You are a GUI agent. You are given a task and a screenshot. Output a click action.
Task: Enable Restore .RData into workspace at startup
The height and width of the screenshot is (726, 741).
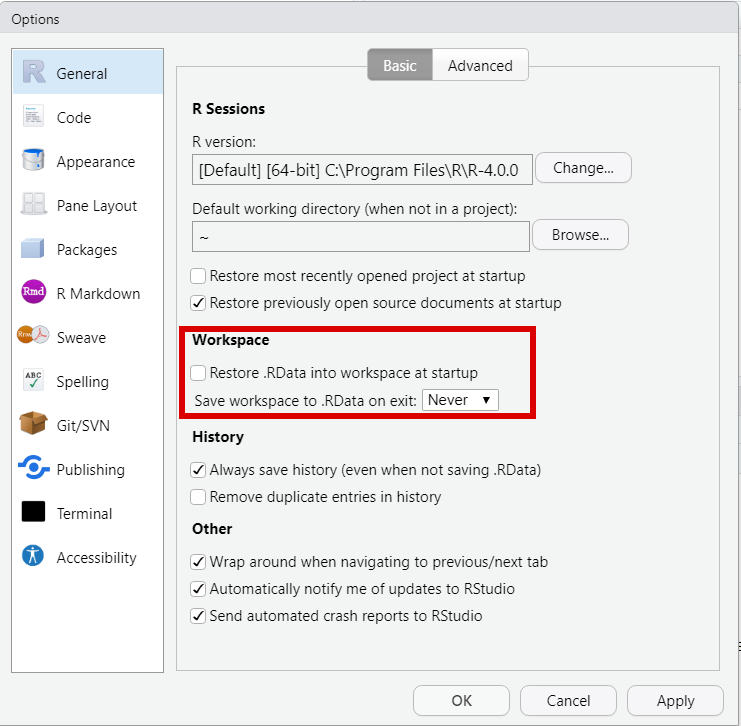click(x=199, y=373)
